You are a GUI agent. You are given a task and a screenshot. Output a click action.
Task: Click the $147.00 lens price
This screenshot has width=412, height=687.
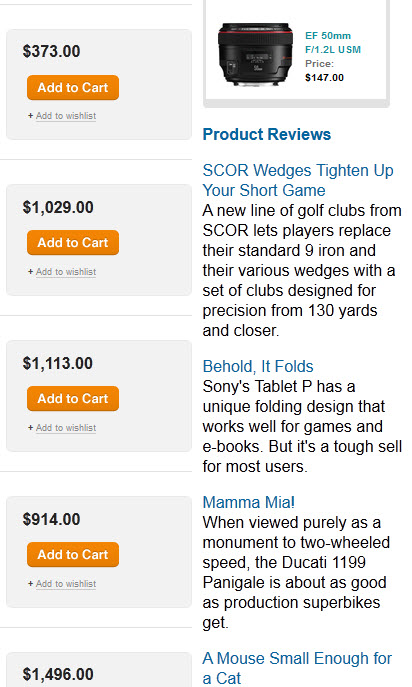click(x=324, y=78)
